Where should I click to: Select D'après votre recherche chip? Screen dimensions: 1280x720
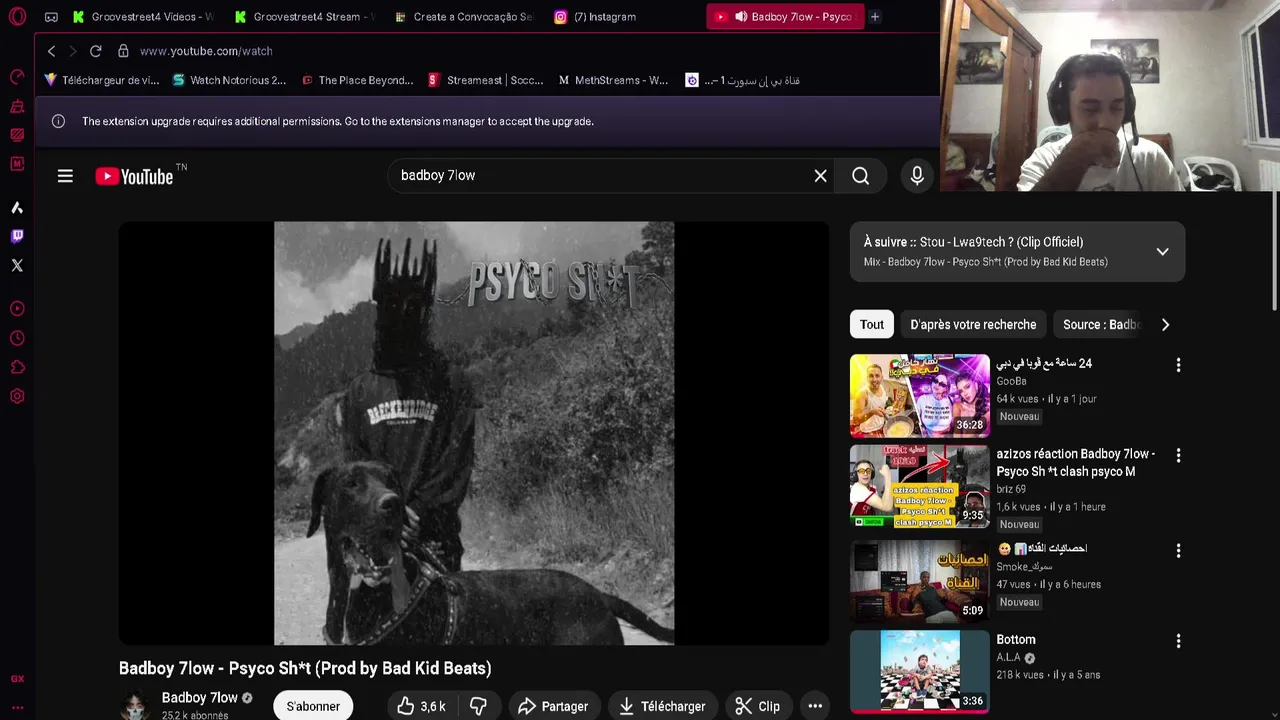[973, 325]
